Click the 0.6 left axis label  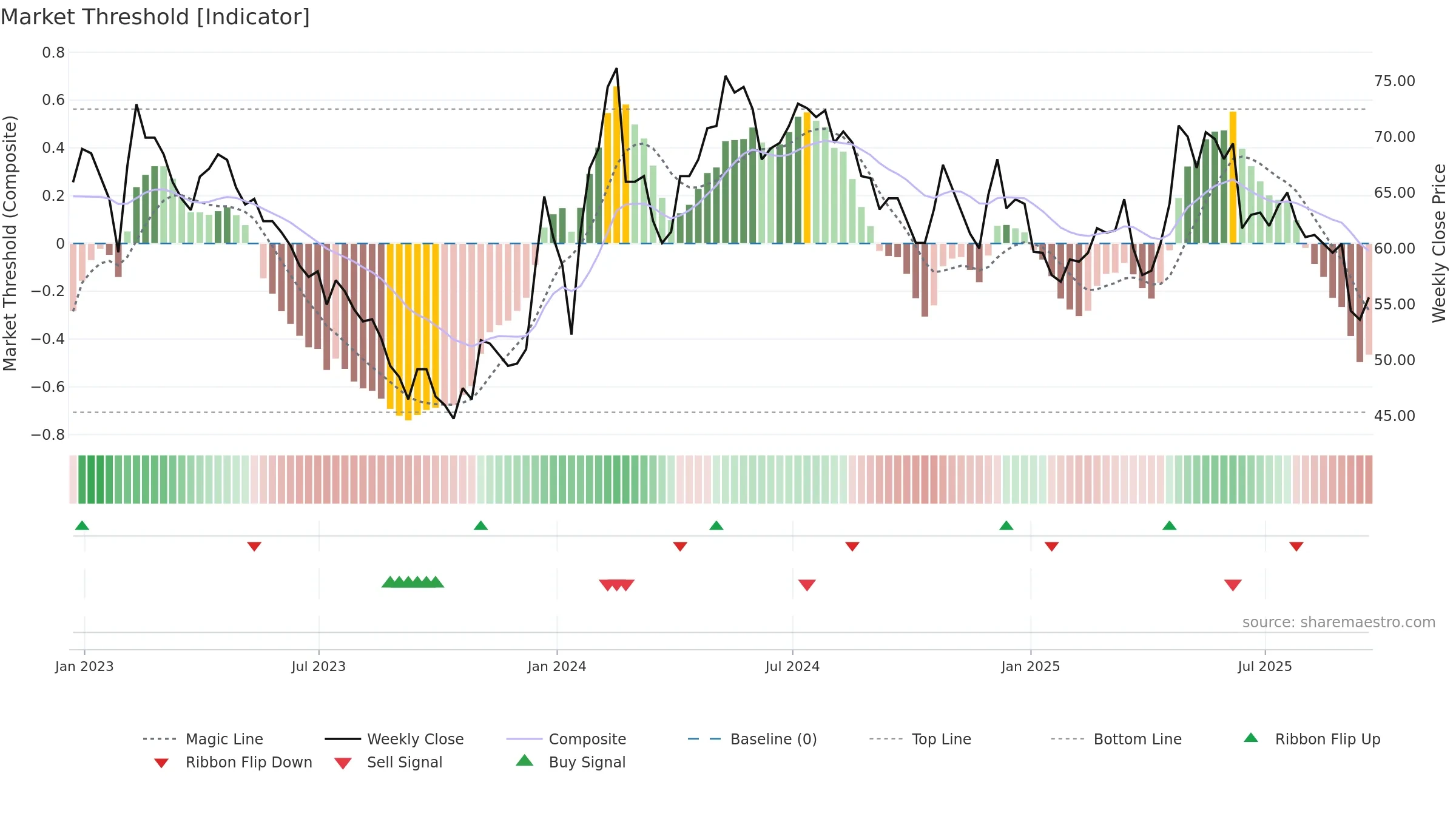pos(53,100)
